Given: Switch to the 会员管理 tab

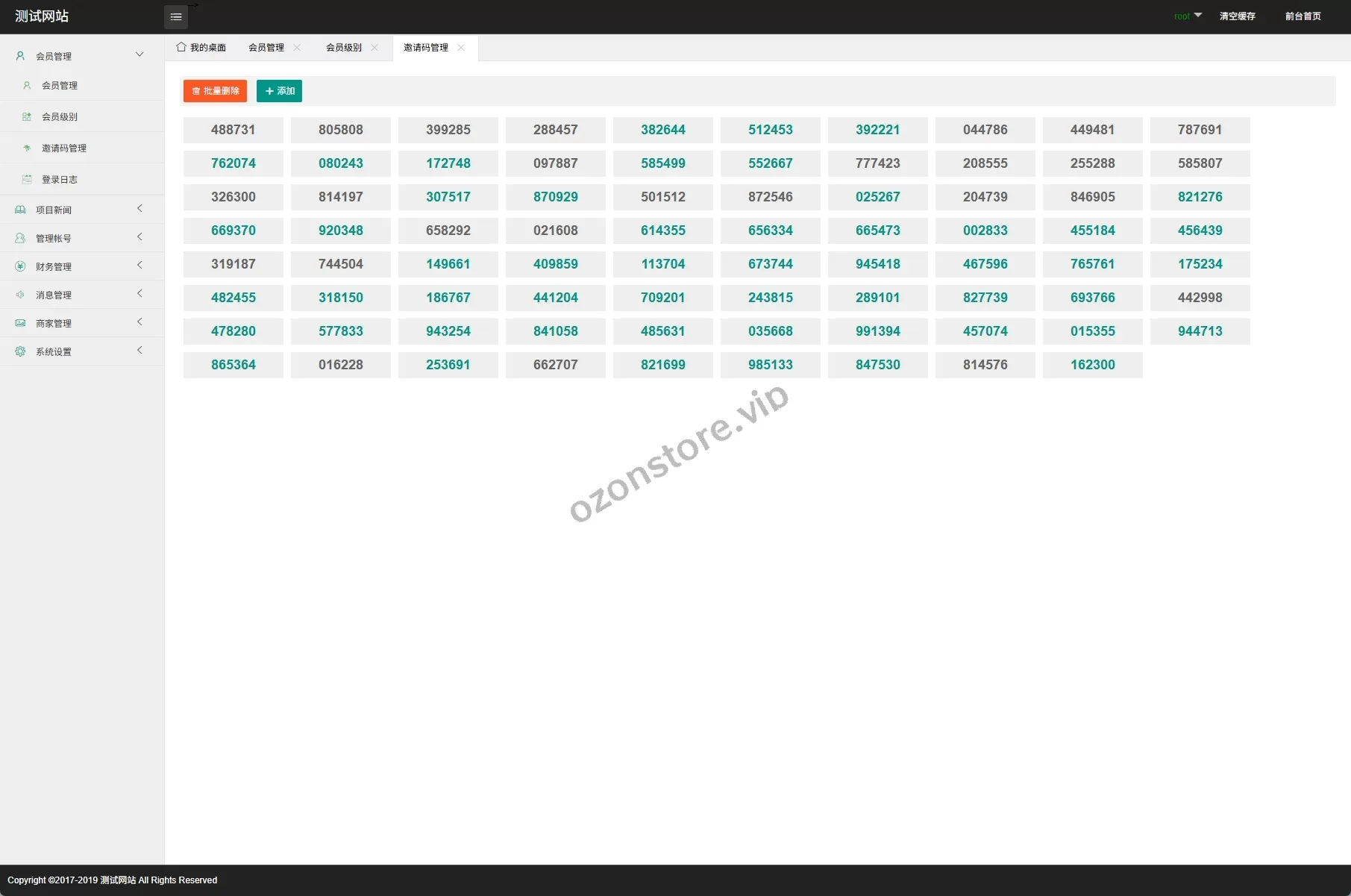Looking at the screenshot, I should (266, 48).
